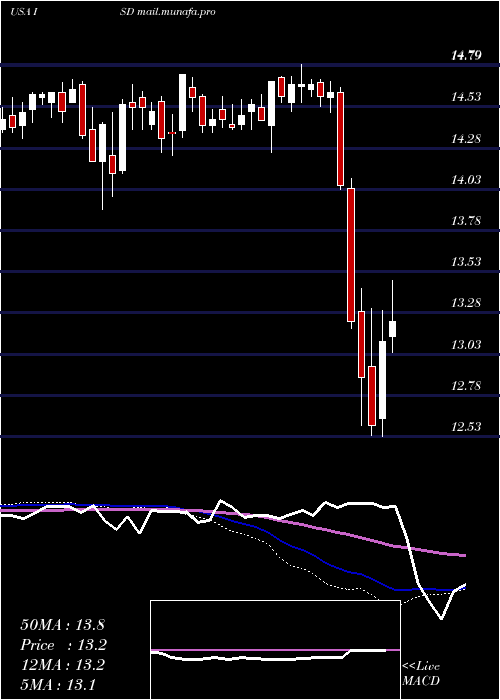Click the 12.78 price axis label
The height and width of the screenshot is (700, 500).
(467, 385)
